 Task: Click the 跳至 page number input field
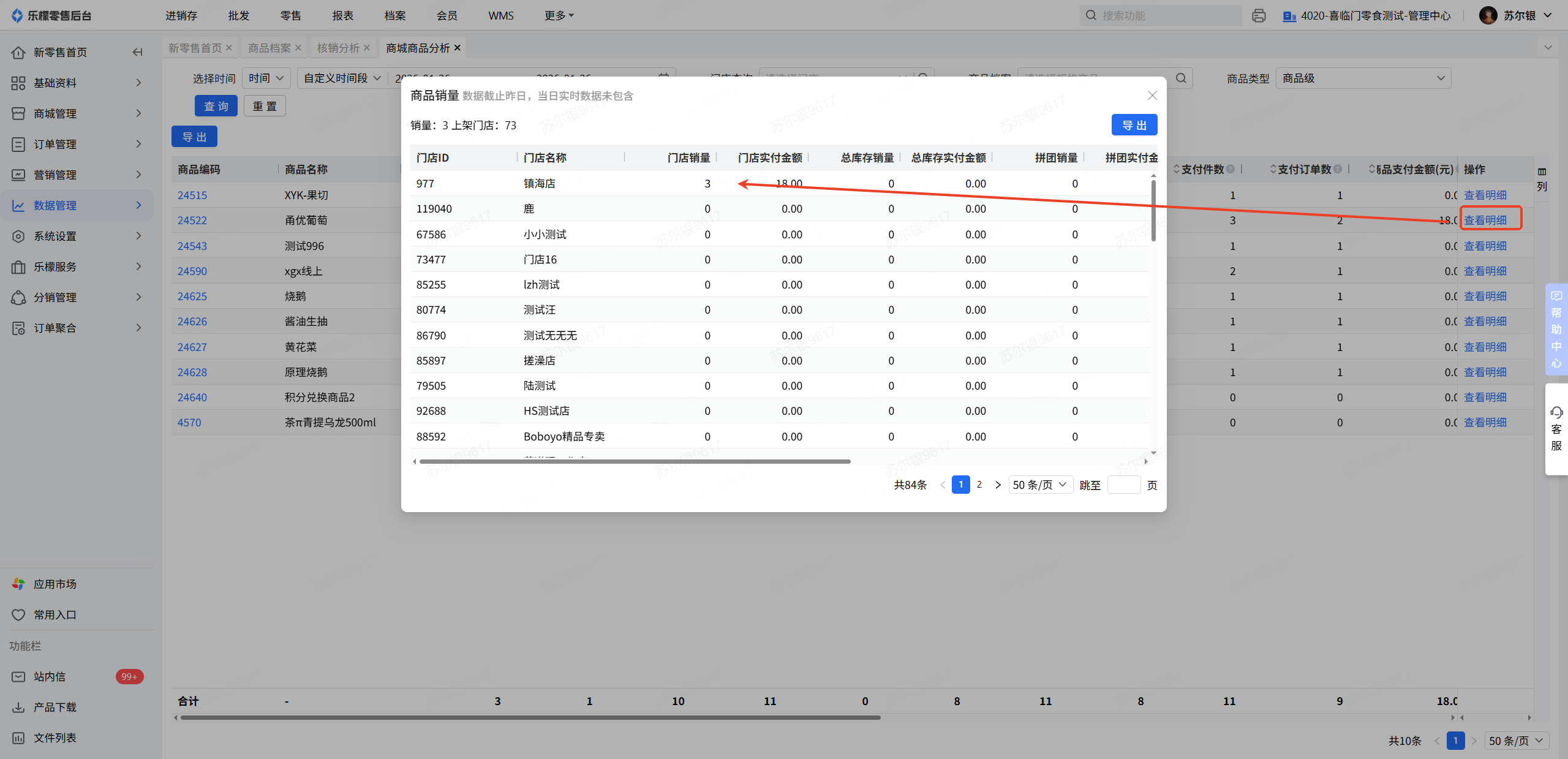[1123, 485]
